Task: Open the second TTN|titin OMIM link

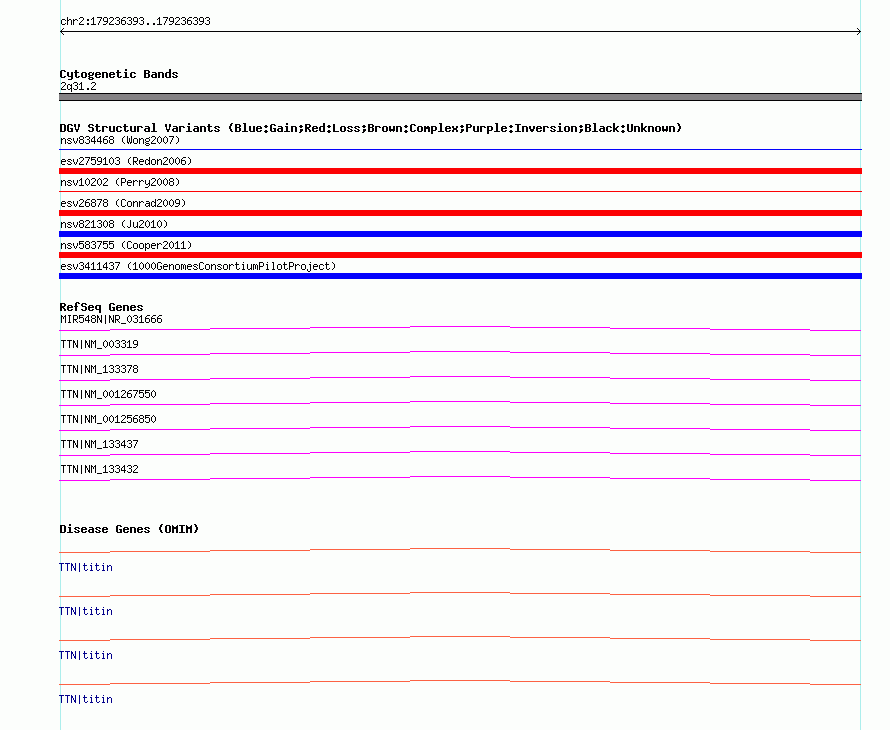Action: click(86, 611)
